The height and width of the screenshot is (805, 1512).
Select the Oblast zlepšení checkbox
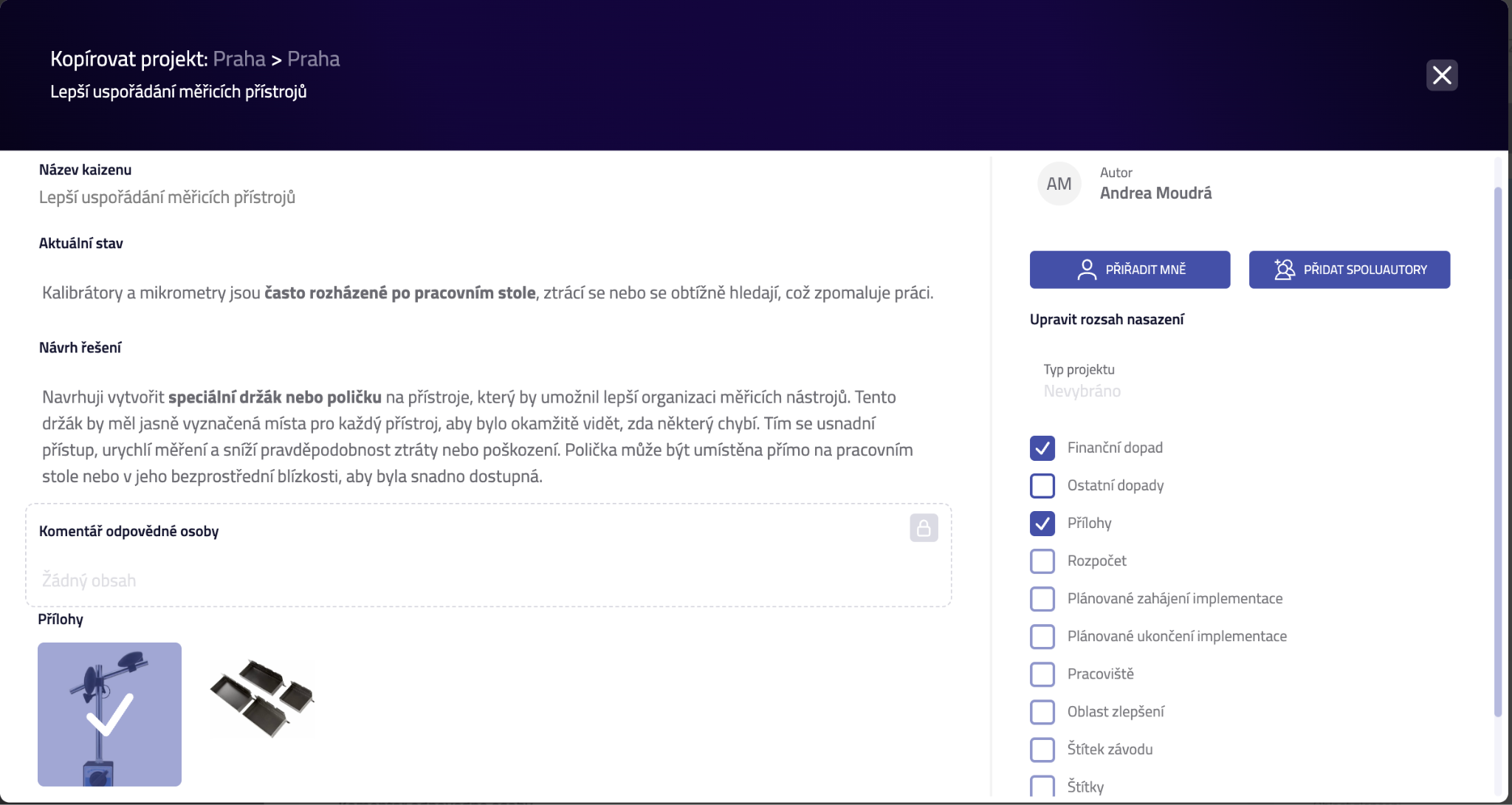[x=1042, y=711]
